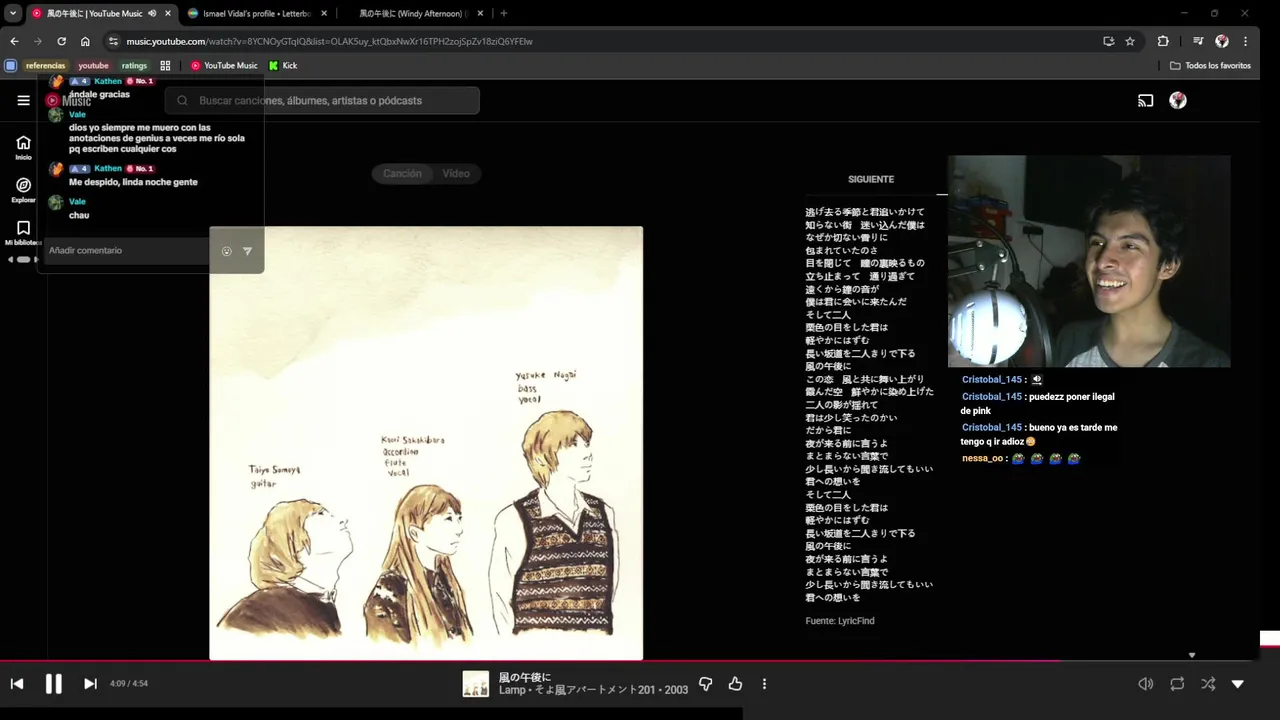Click the webcam overlay video
The image size is (1280, 720).
1089,261
